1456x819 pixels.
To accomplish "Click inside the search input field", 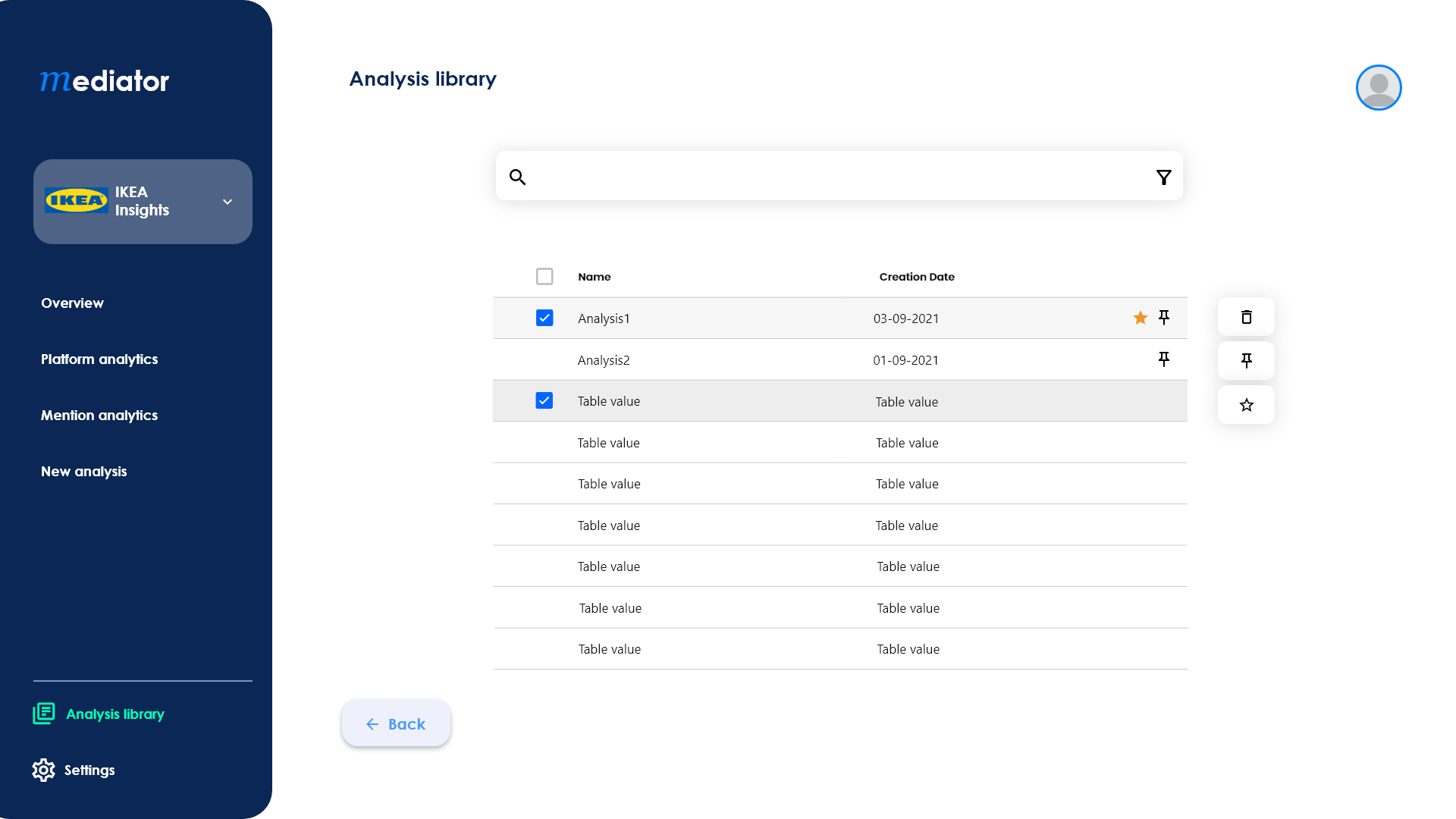I will coord(834,177).
